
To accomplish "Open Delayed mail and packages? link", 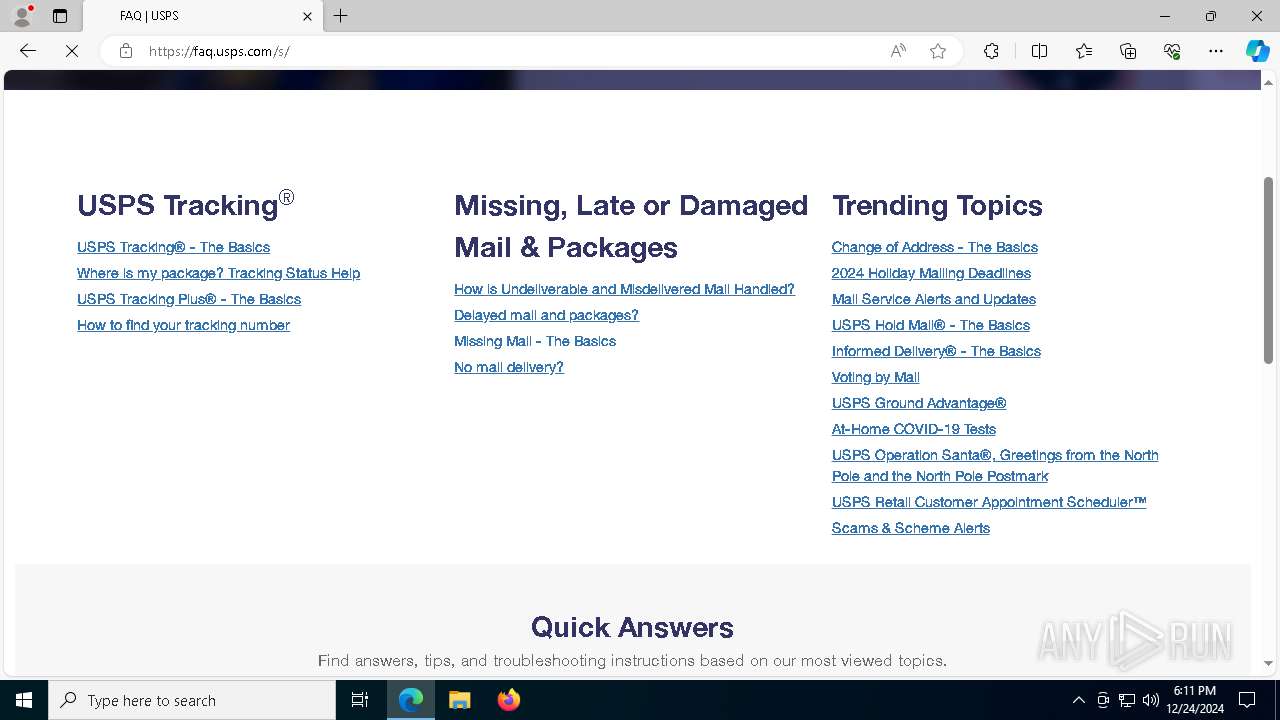I will coord(546,315).
